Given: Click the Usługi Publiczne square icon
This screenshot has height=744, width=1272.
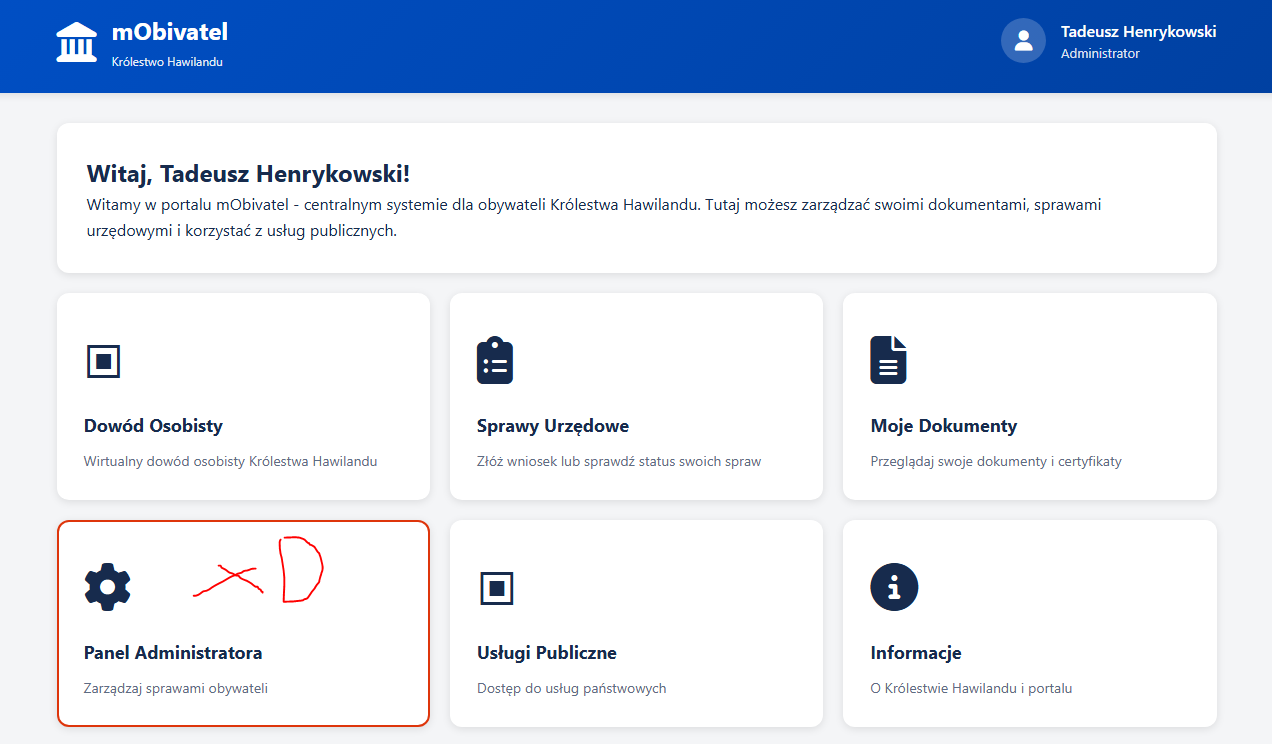Looking at the screenshot, I should click(x=496, y=587).
